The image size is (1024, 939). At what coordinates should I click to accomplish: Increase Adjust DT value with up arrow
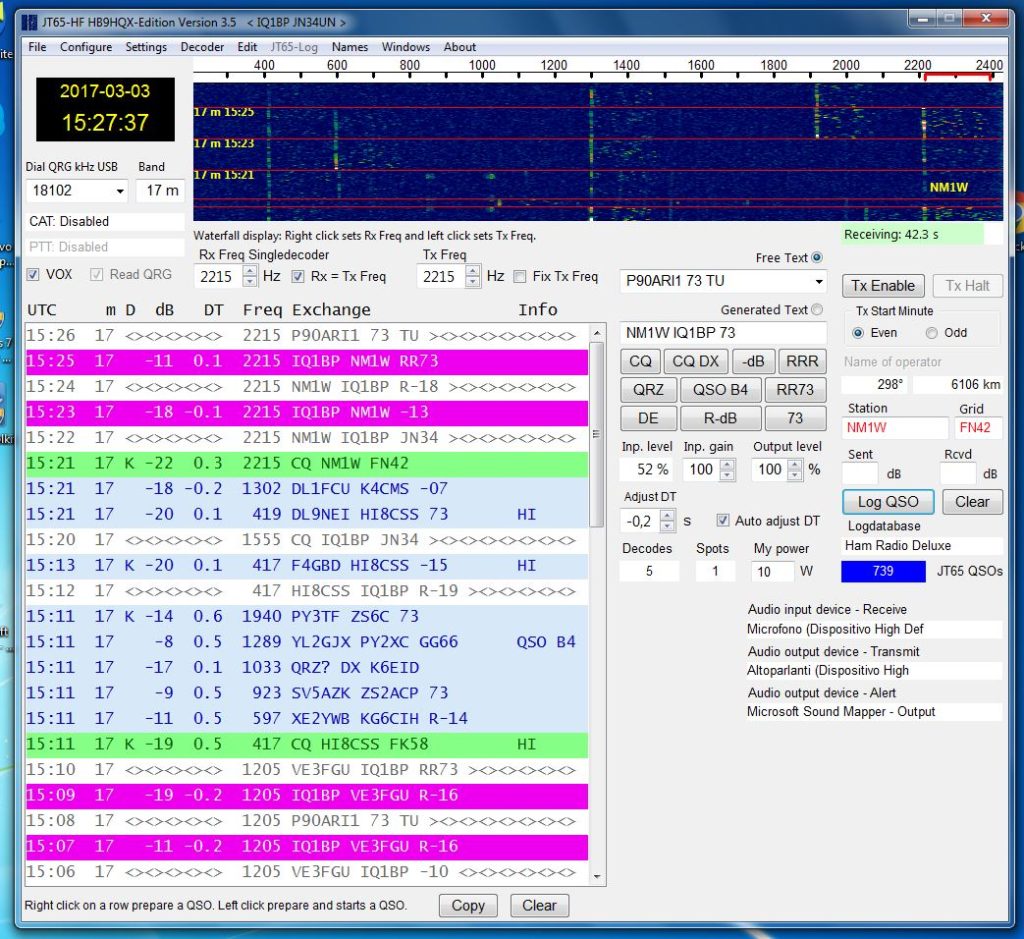(667, 514)
